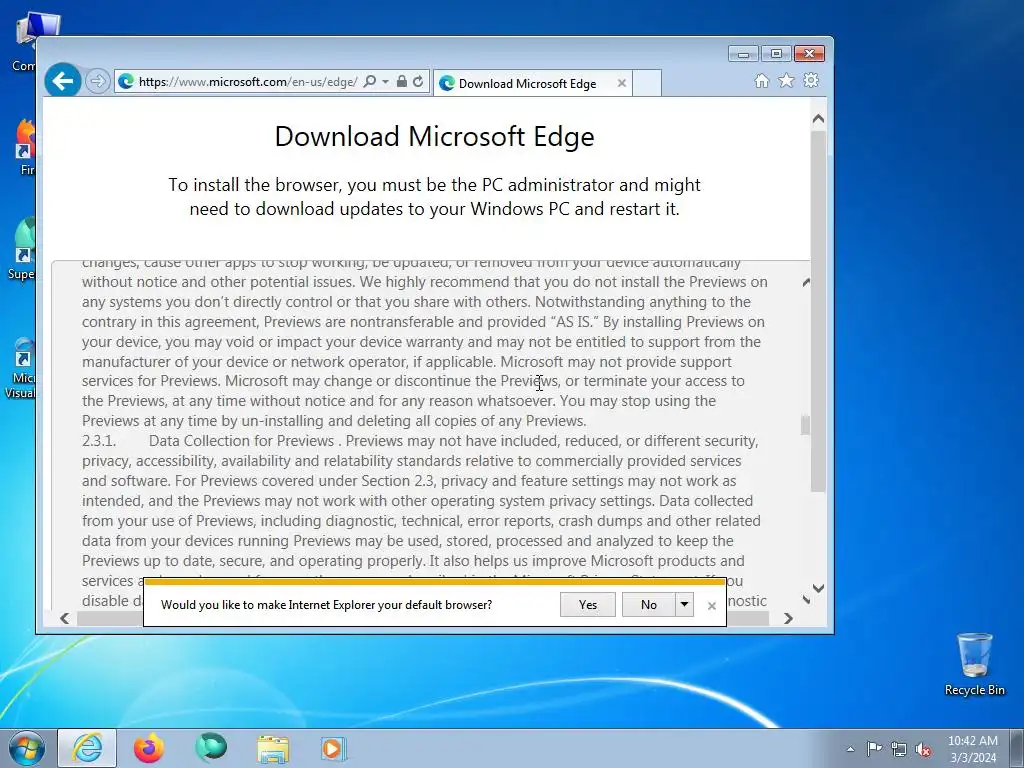1024x768 pixels.
Task: Click the page scrollbar up arrow
Action: click(818, 119)
